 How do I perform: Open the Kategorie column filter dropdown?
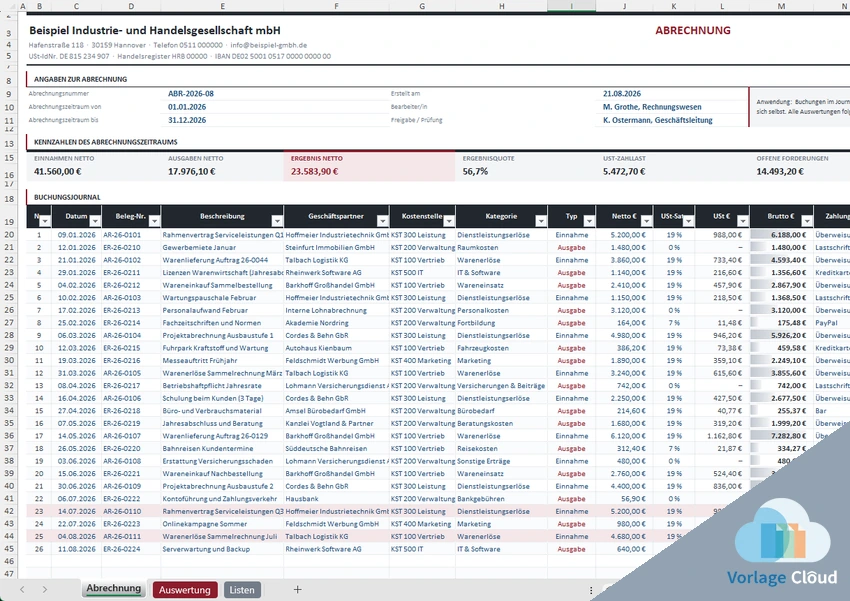[541, 221]
